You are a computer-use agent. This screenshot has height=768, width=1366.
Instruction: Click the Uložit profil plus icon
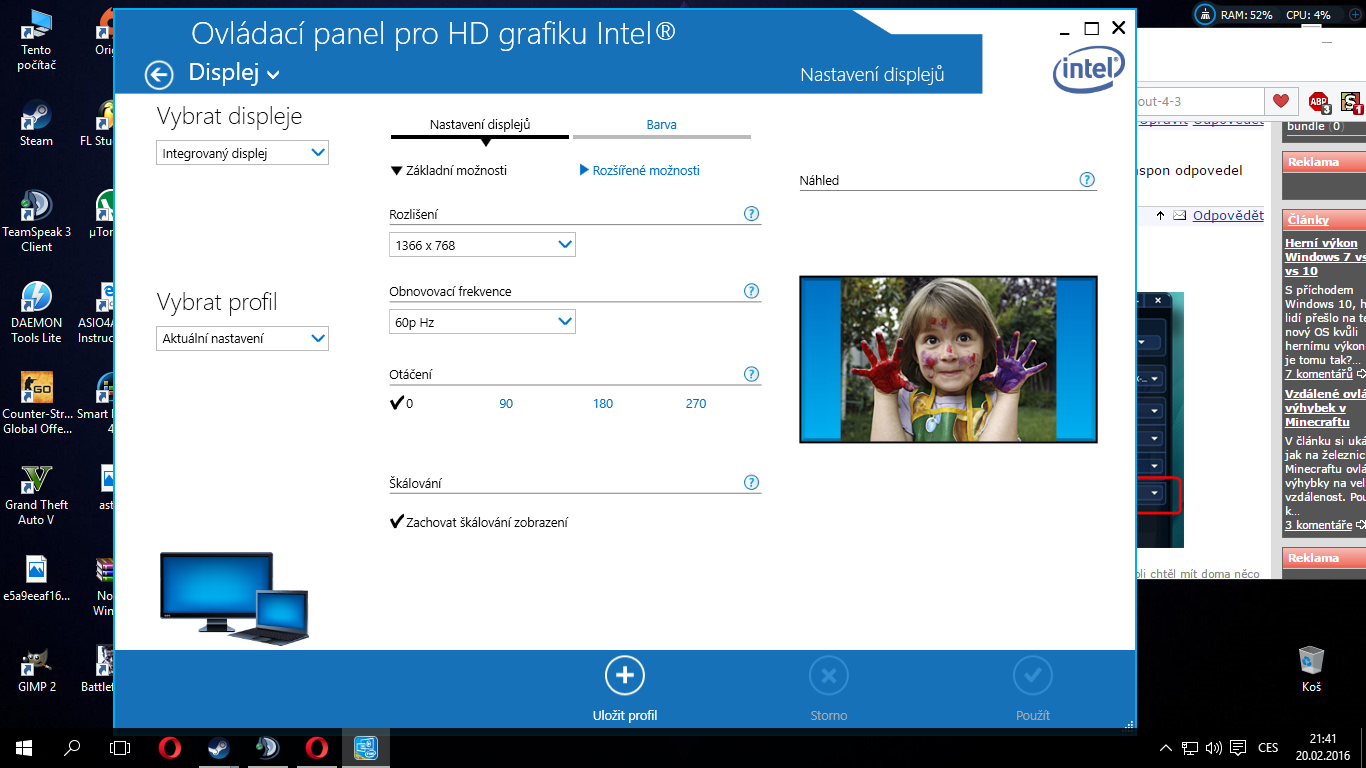[x=625, y=676]
